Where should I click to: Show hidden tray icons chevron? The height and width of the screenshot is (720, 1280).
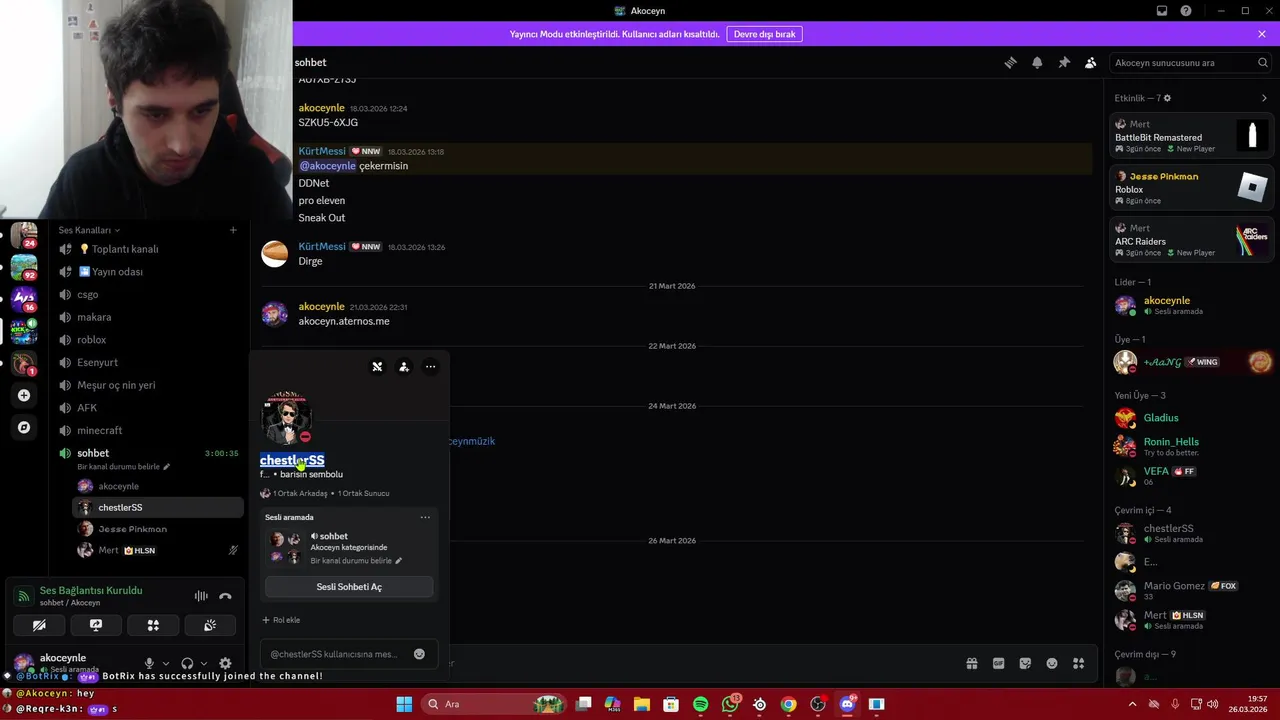1132,704
